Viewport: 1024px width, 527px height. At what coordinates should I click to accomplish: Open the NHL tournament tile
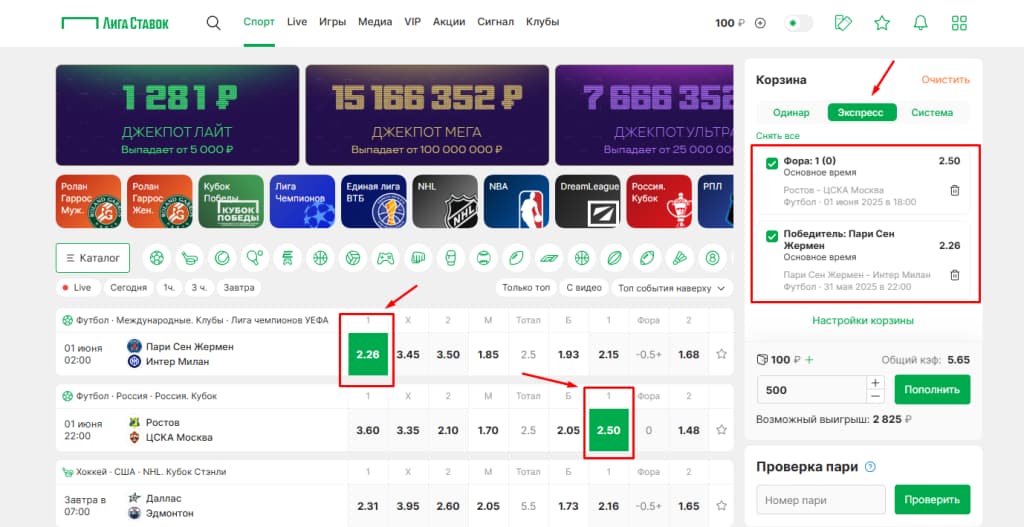pyautogui.click(x=445, y=201)
